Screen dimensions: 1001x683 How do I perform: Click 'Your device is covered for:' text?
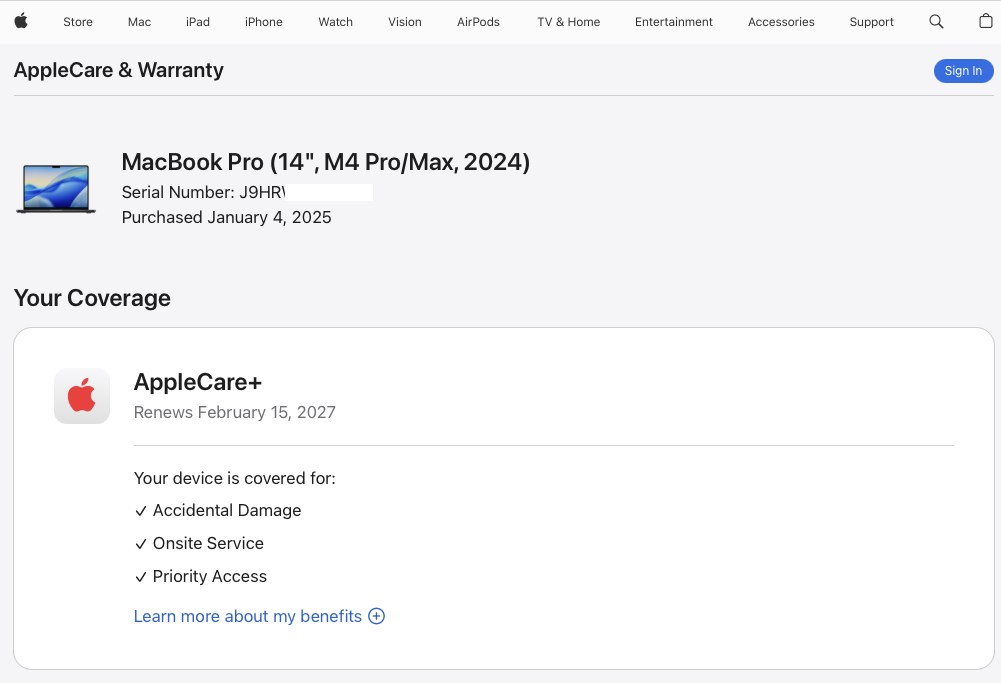click(234, 478)
